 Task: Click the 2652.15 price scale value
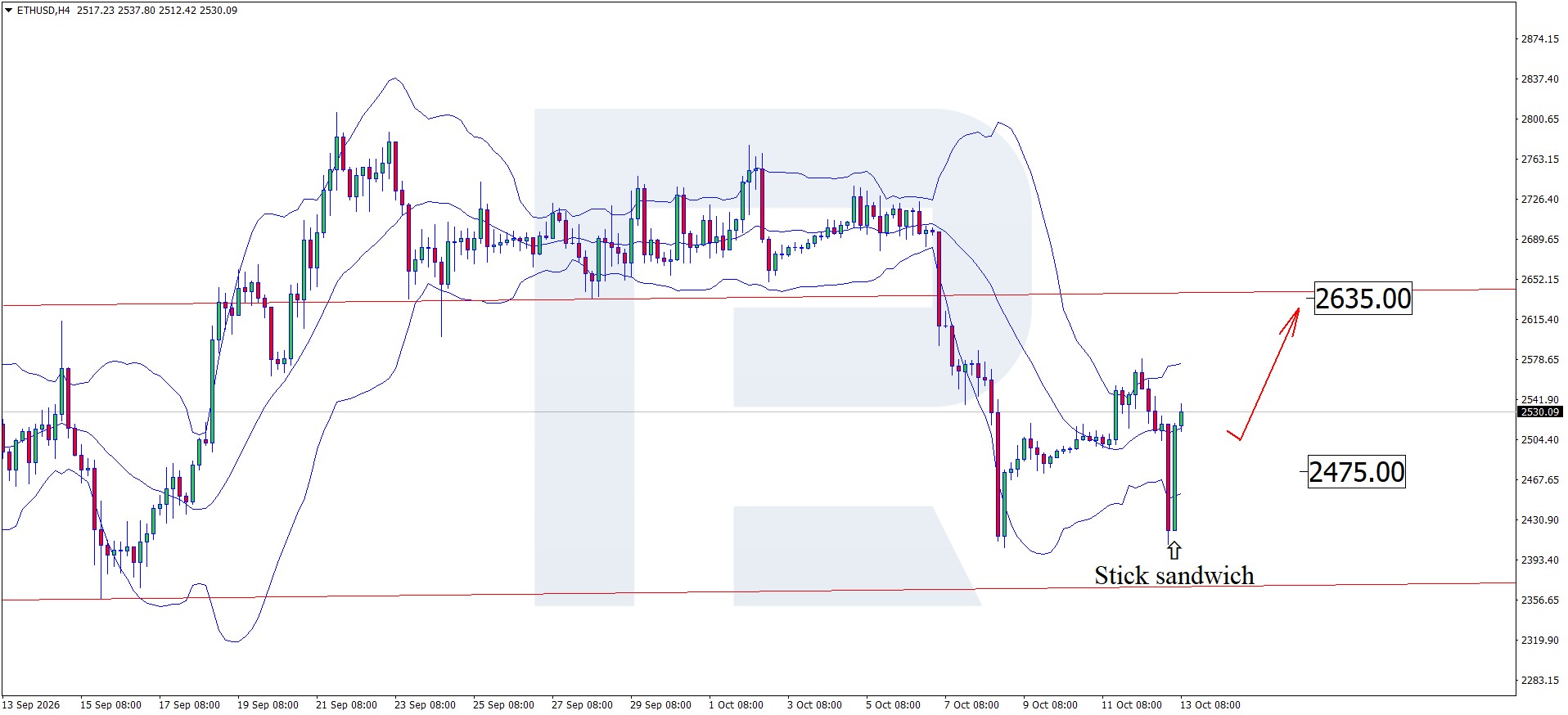tap(1539, 280)
